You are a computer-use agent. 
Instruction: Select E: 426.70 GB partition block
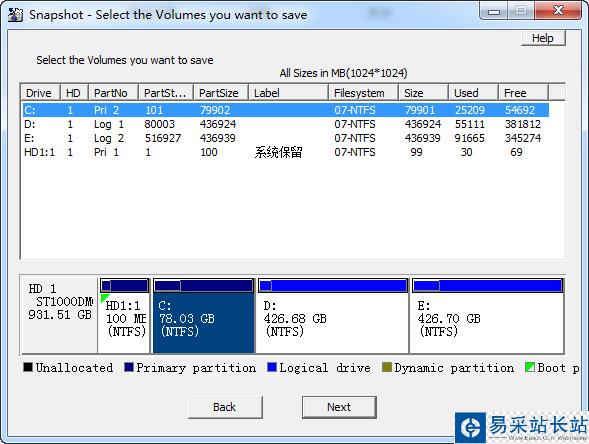tap(487, 316)
